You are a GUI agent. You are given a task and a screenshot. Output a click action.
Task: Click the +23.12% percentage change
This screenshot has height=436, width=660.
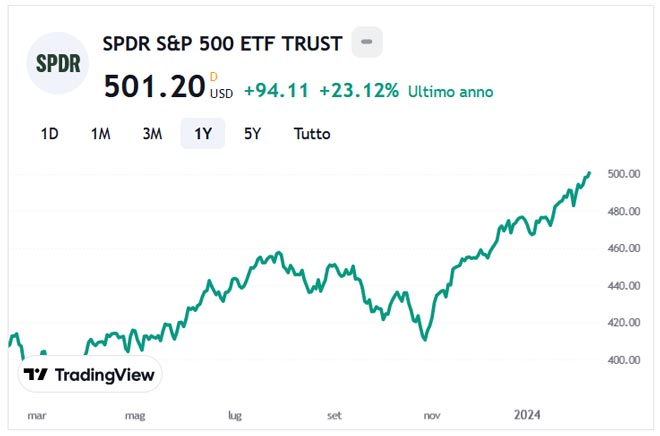359,91
